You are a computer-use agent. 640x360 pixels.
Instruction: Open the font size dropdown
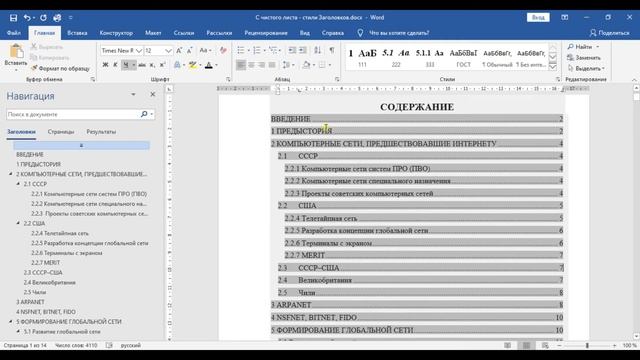(x=168, y=51)
